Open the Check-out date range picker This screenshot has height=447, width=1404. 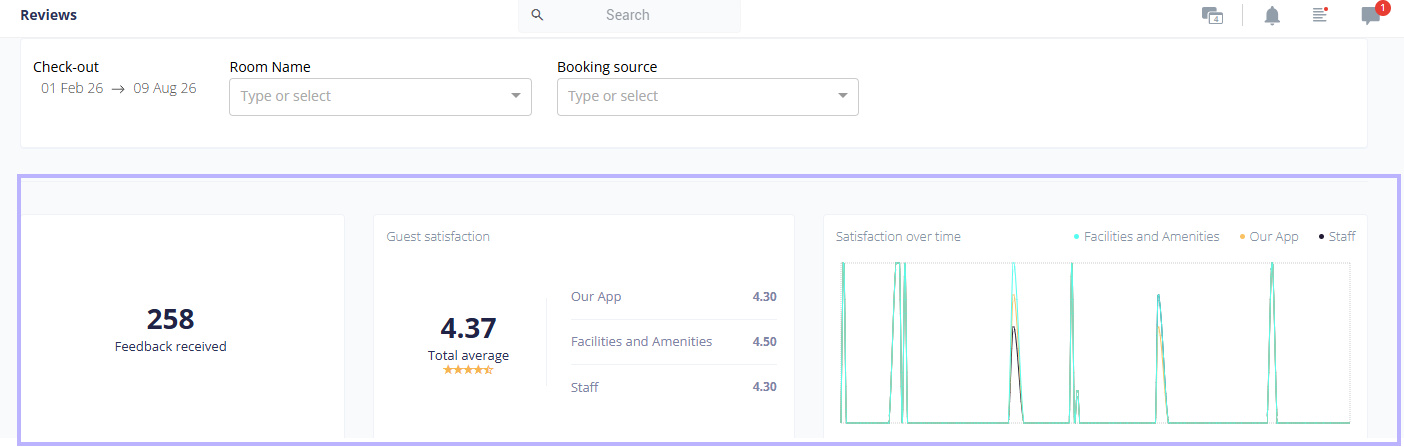(x=119, y=88)
